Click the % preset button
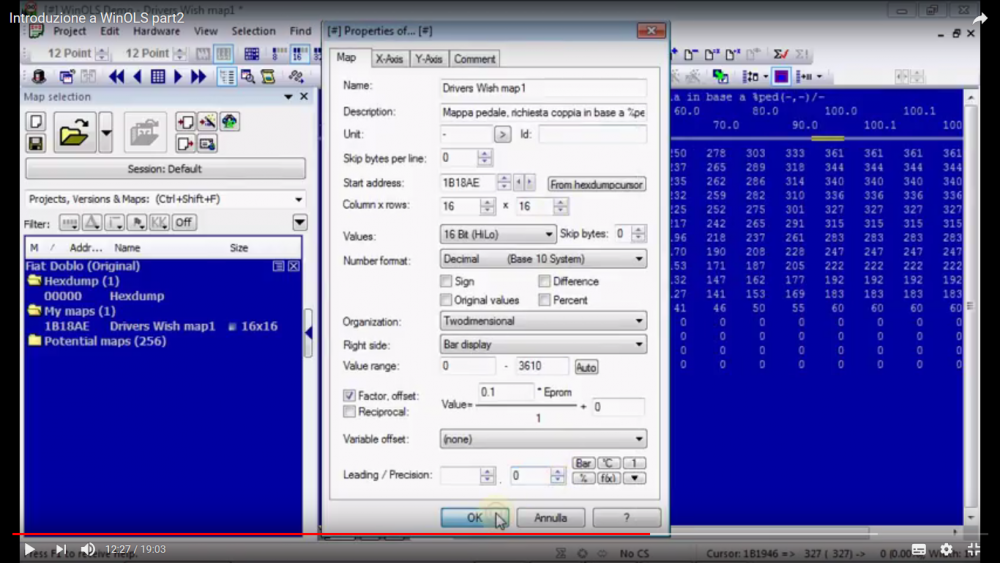The height and width of the screenshot is (563, 1000). 583,478
